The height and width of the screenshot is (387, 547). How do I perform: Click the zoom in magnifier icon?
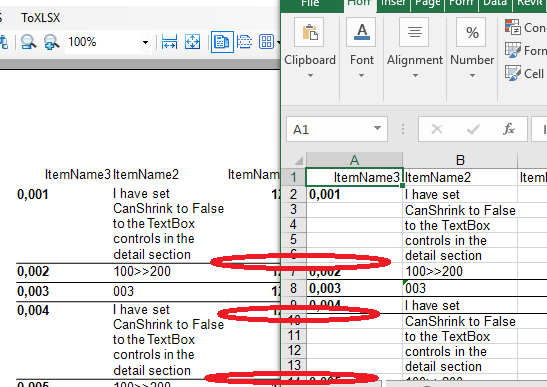[51, 42]
